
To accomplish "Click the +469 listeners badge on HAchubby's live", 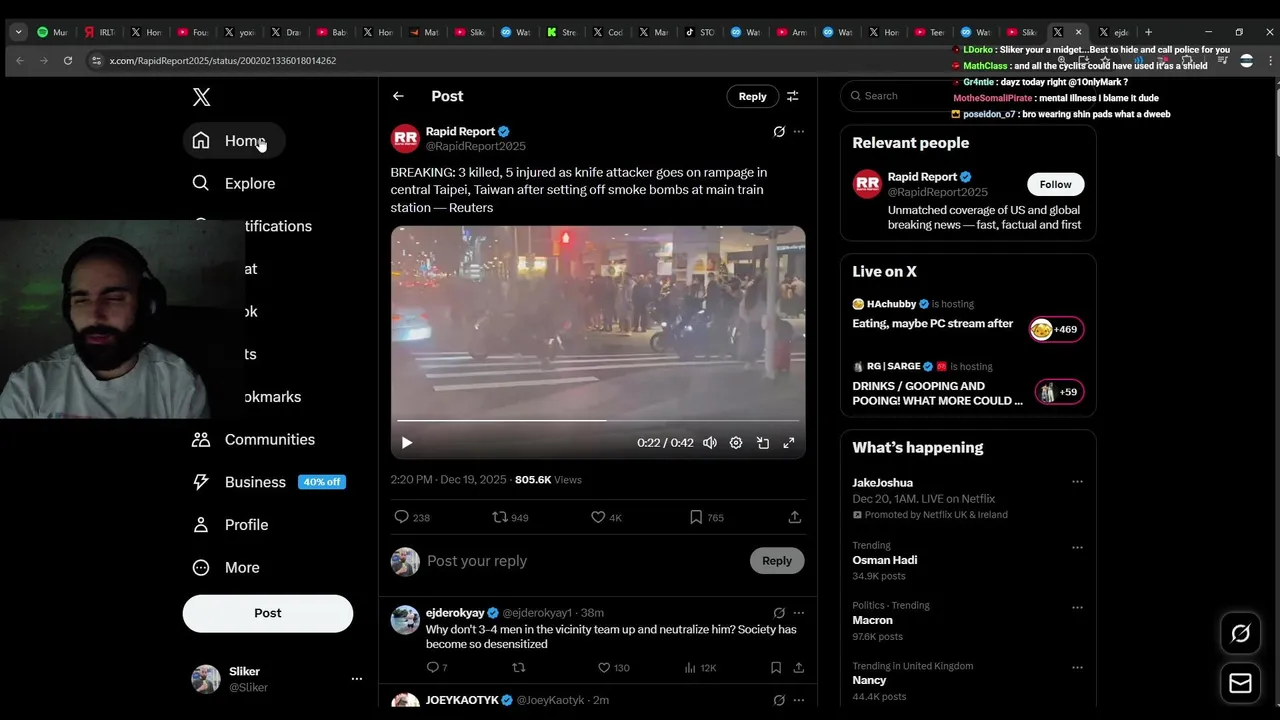I will coord(1056,329).
